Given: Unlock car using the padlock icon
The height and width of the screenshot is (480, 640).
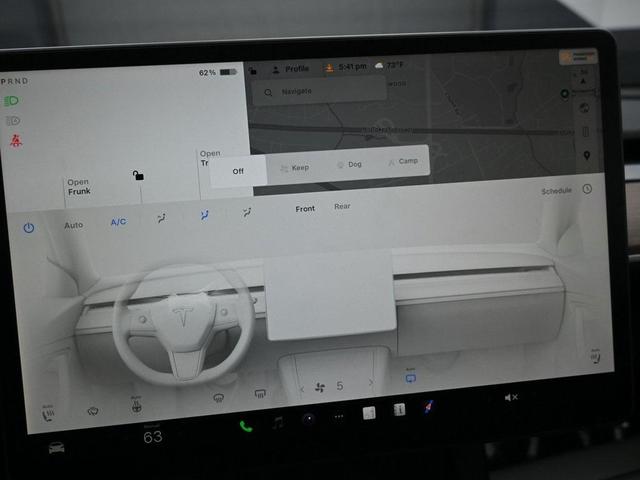Looking at the screenshot, I should pyautogui.click(x=138, y=175).
